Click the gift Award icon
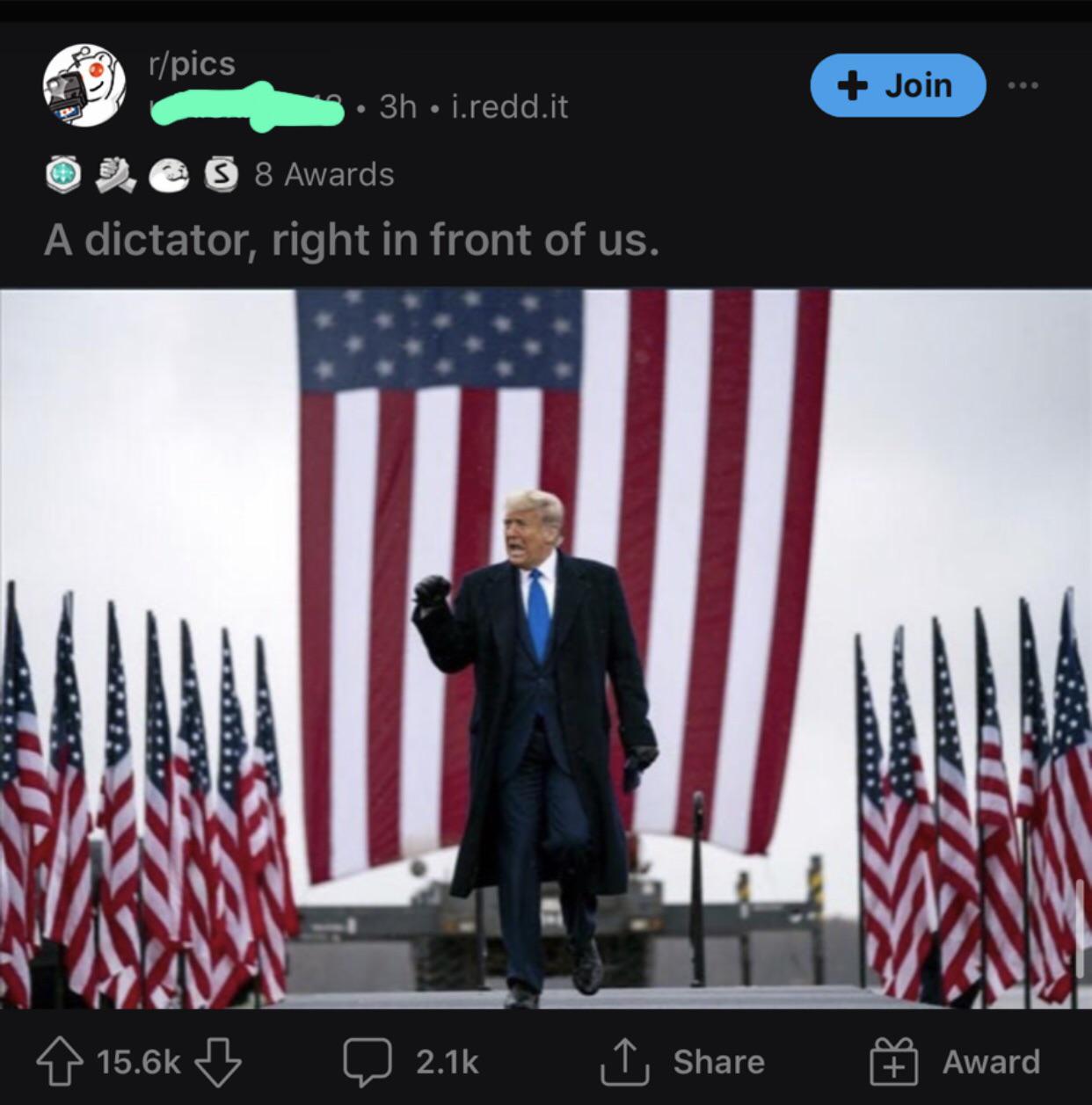 pos(894,1060)
